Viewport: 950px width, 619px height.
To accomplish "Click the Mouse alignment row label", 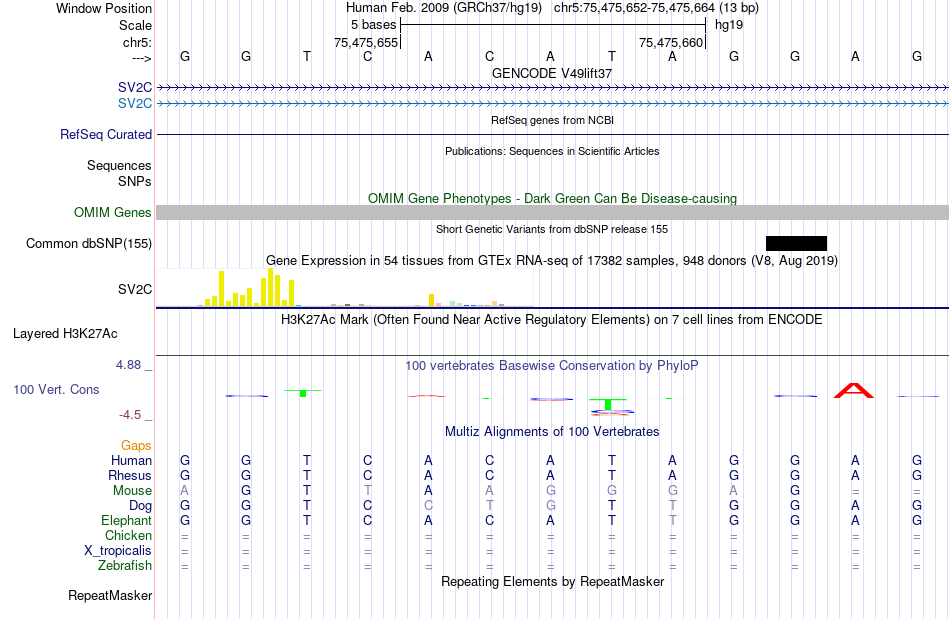I will [x=132, y=491].
